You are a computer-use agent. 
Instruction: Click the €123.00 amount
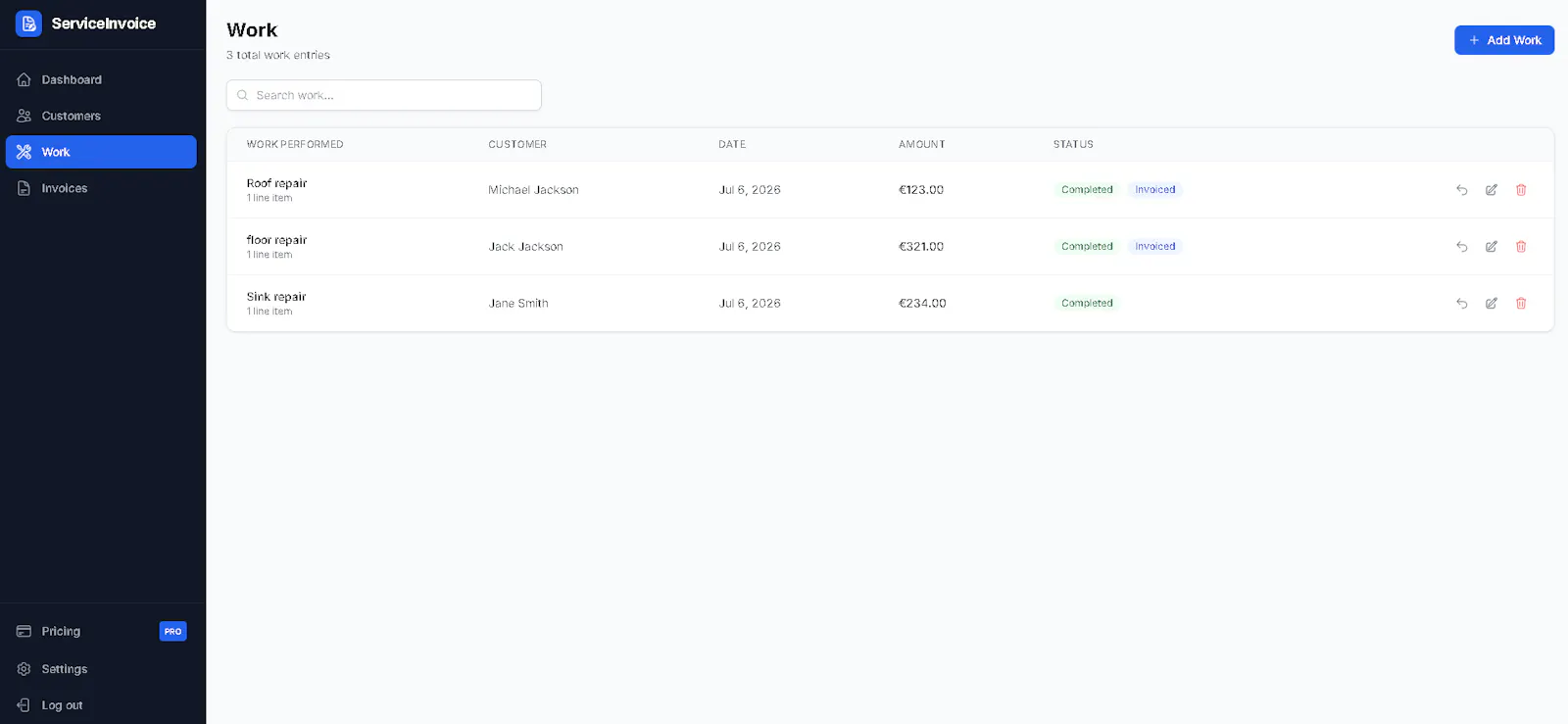coord(921,190)
